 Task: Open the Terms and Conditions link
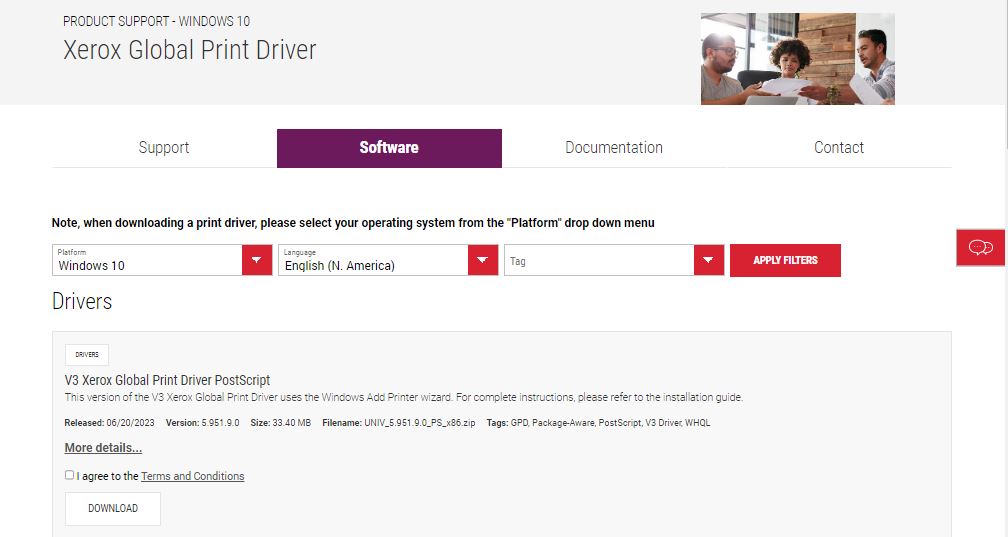pyautogui.click(x=193, y=476)
